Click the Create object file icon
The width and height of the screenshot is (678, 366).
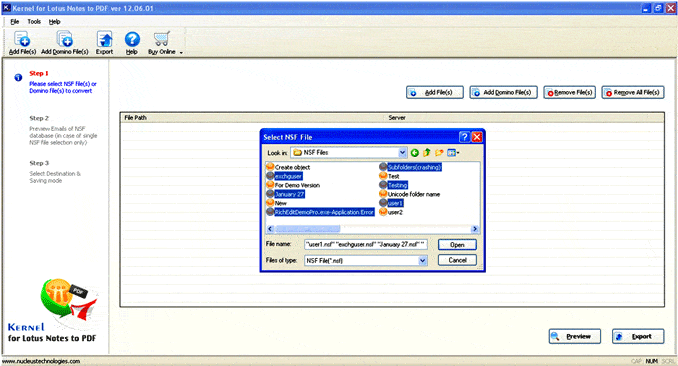coord(270,167)
